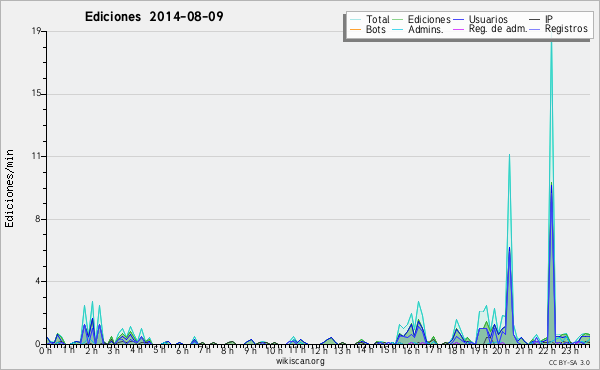Screen dimensions: 600x370
Task: Click the '20 h' x-axis label
Action: [501, 350]
